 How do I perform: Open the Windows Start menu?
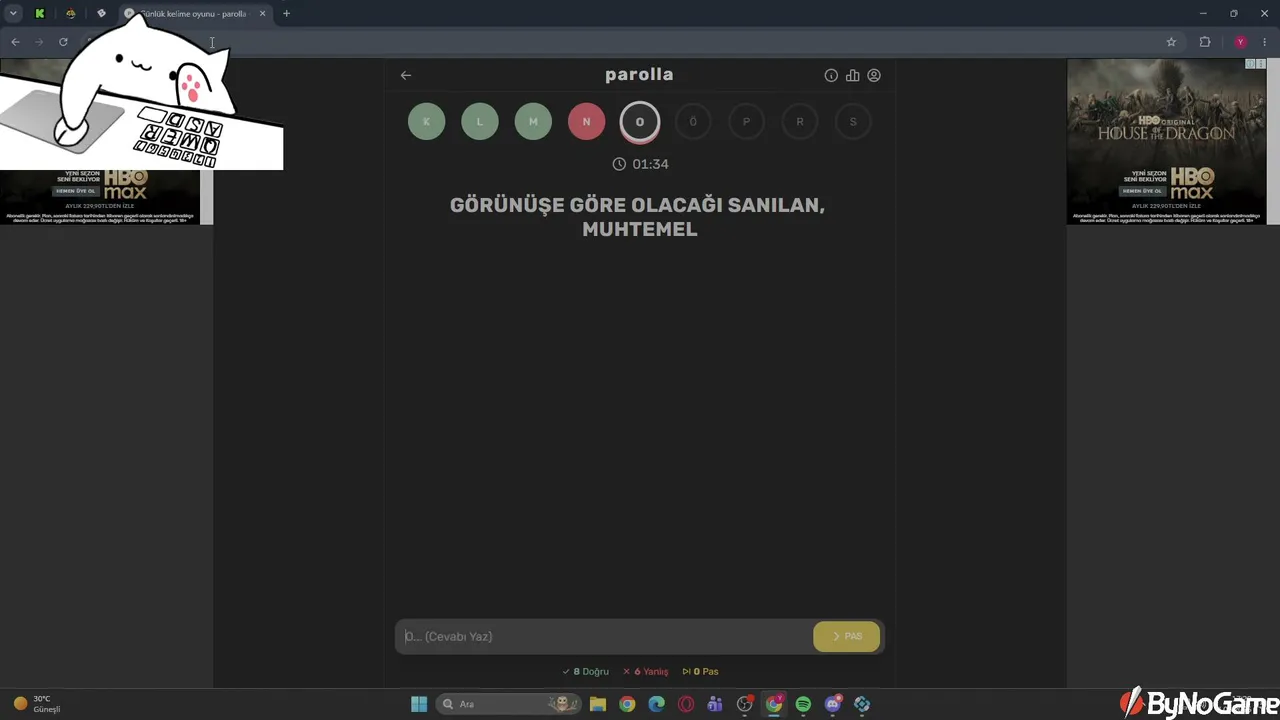[x=419, y=704]
